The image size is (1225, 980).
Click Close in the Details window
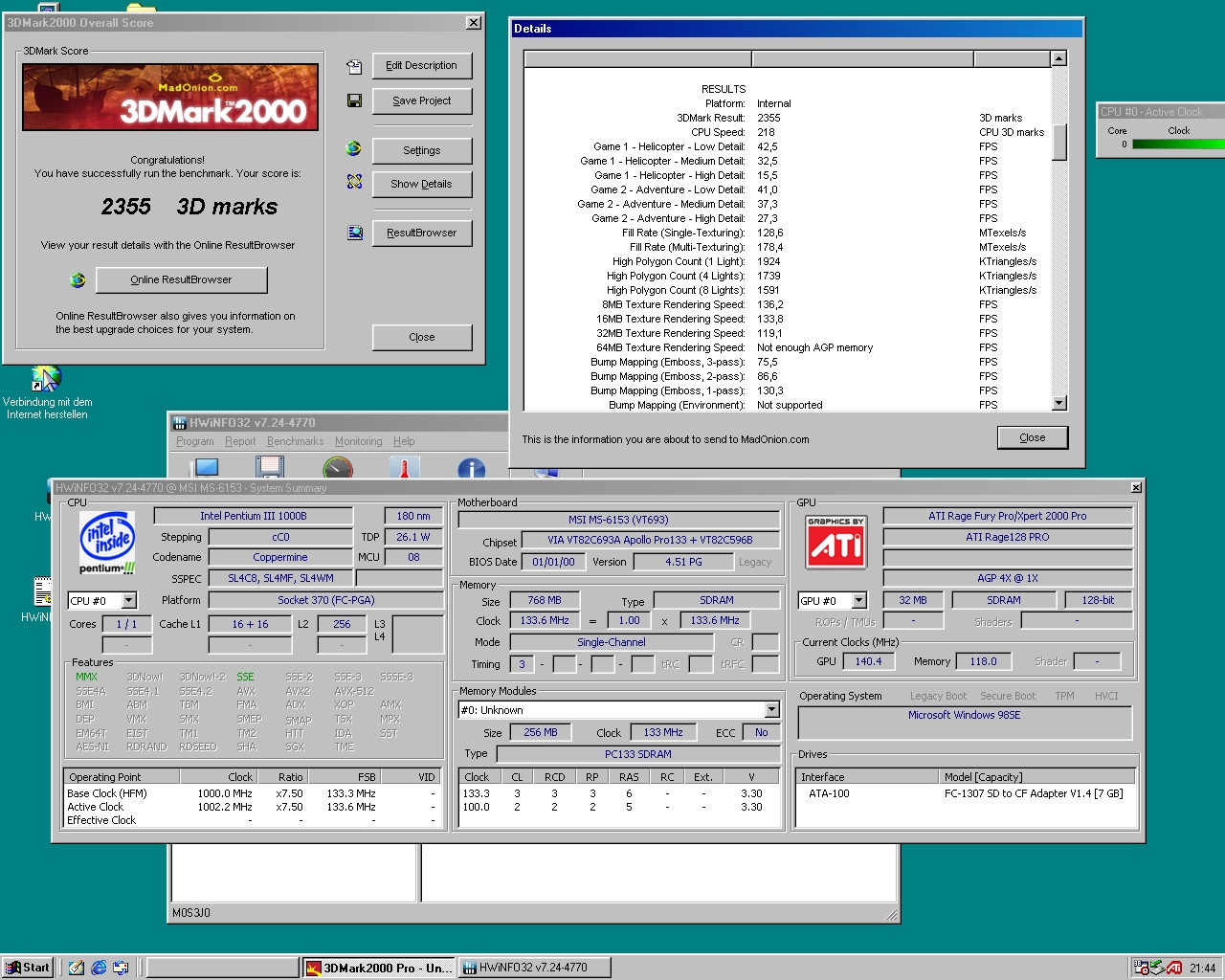tap(1032, 437)
